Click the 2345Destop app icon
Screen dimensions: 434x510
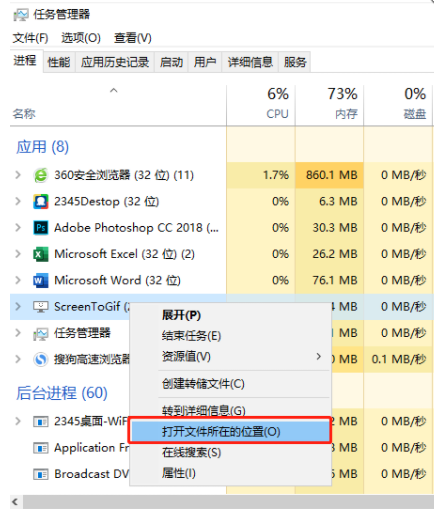point(41,201)
